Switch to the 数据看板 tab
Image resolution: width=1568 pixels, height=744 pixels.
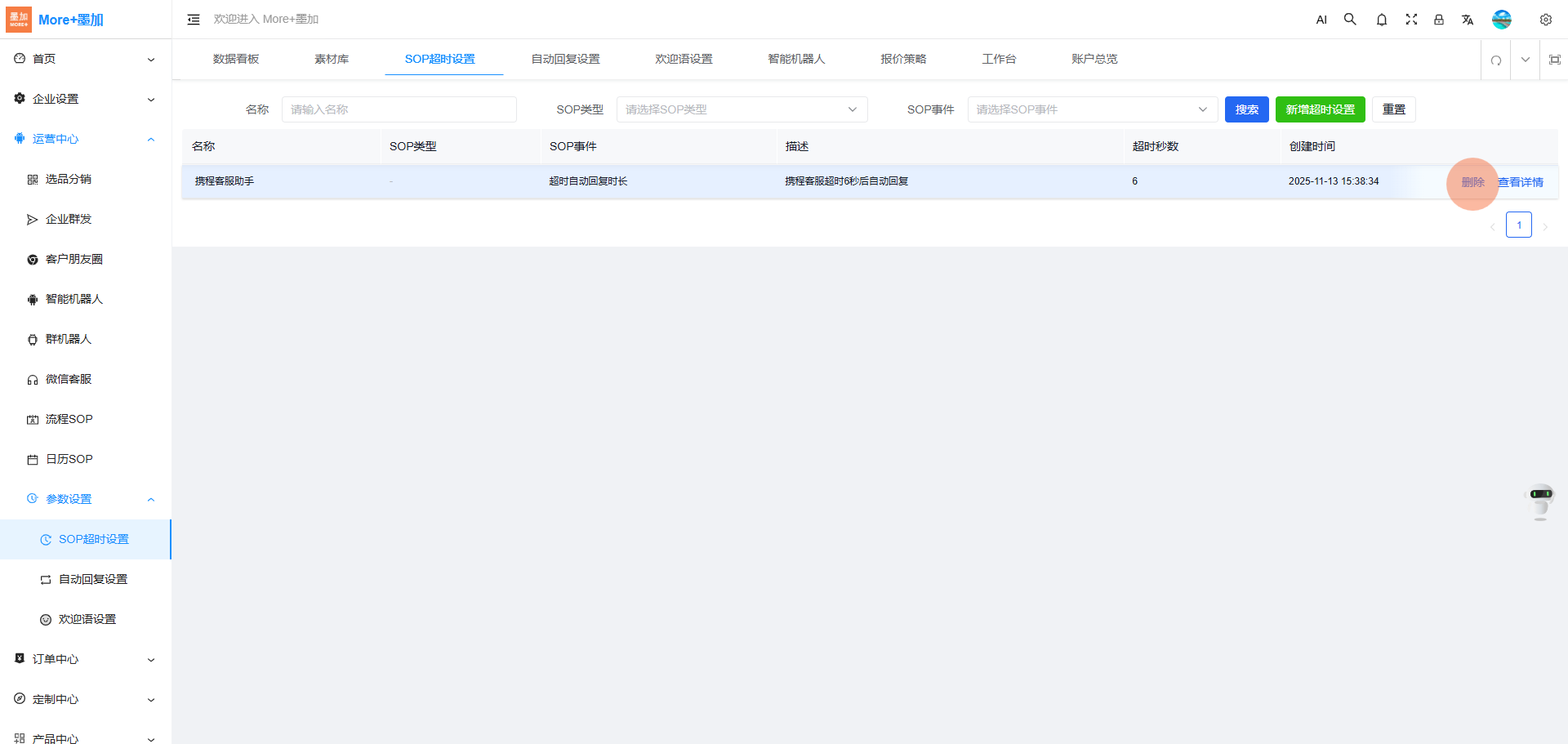click(235, 59)
